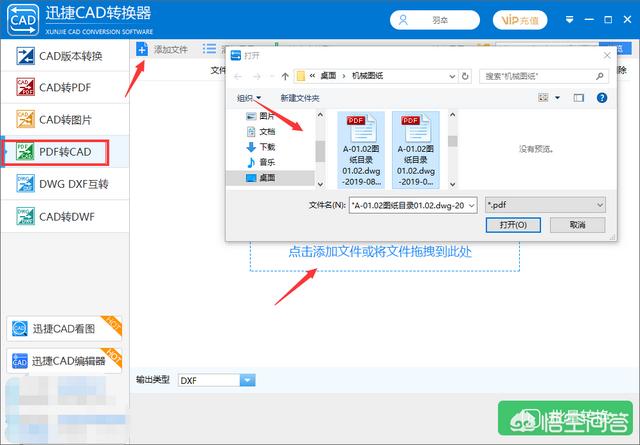Click the 取消 button

pos(577,225)
